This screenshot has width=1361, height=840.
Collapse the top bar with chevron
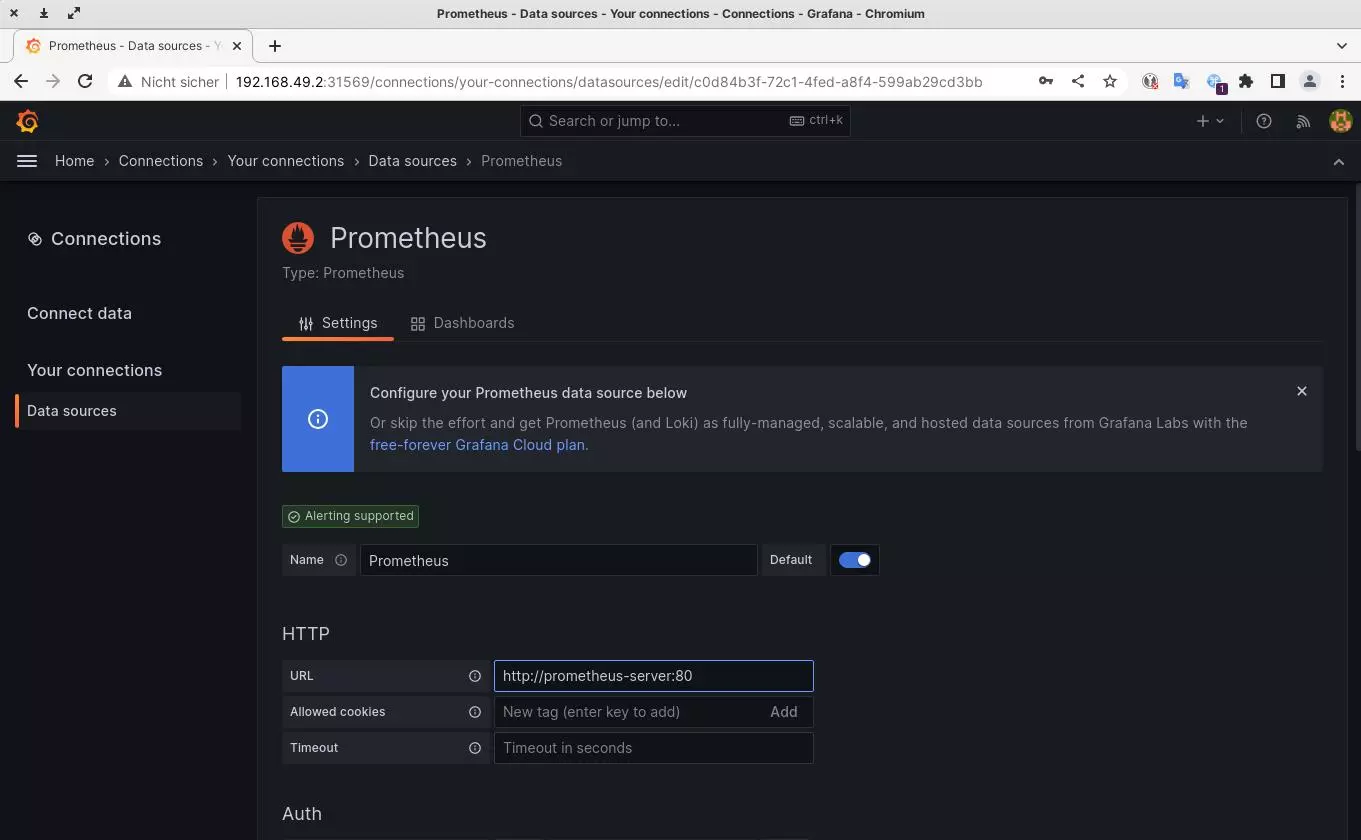pyautogui.click(x=1338, y=162)
